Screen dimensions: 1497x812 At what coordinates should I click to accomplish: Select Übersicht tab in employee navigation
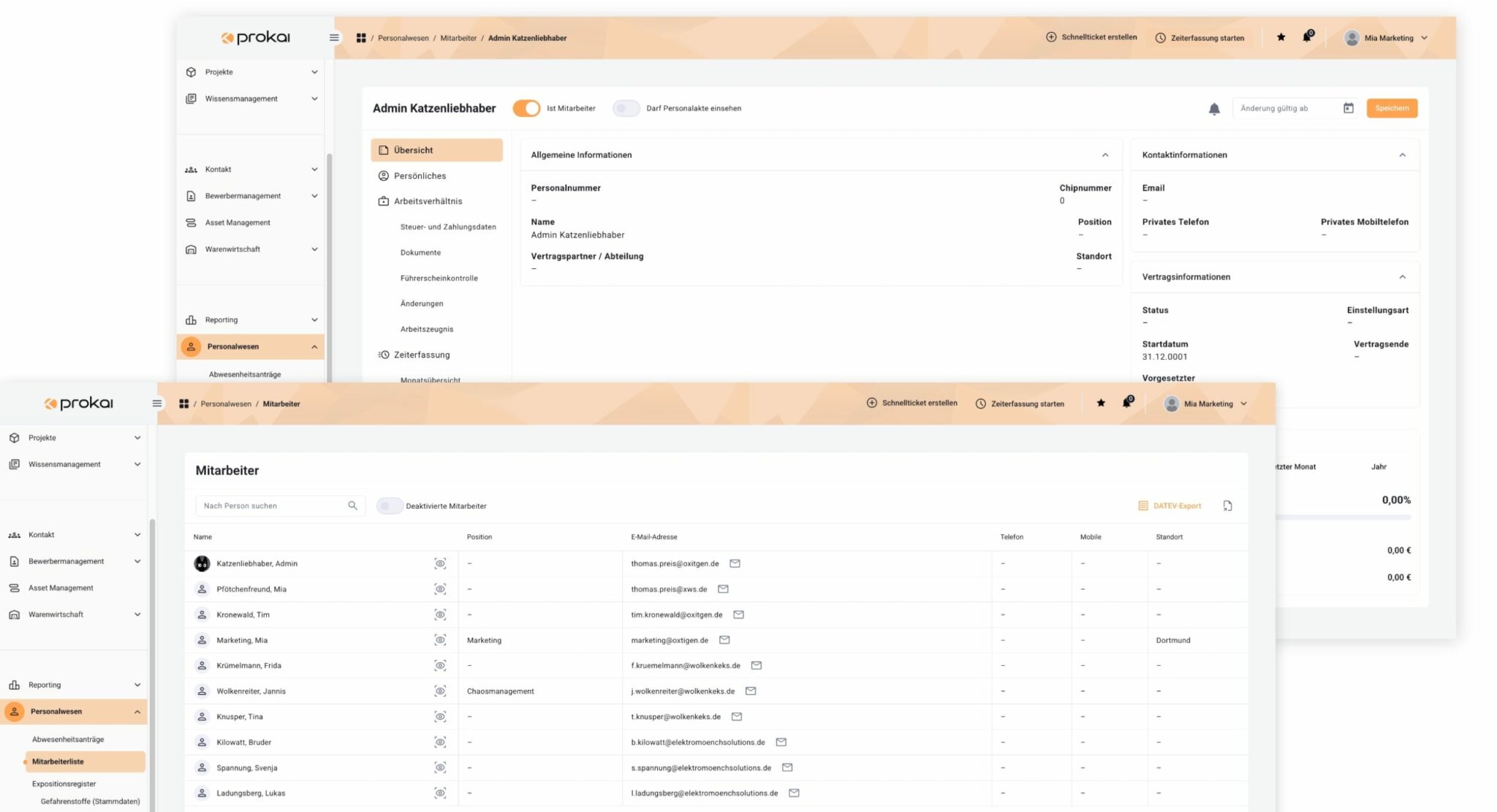click(x=436, y=150)
